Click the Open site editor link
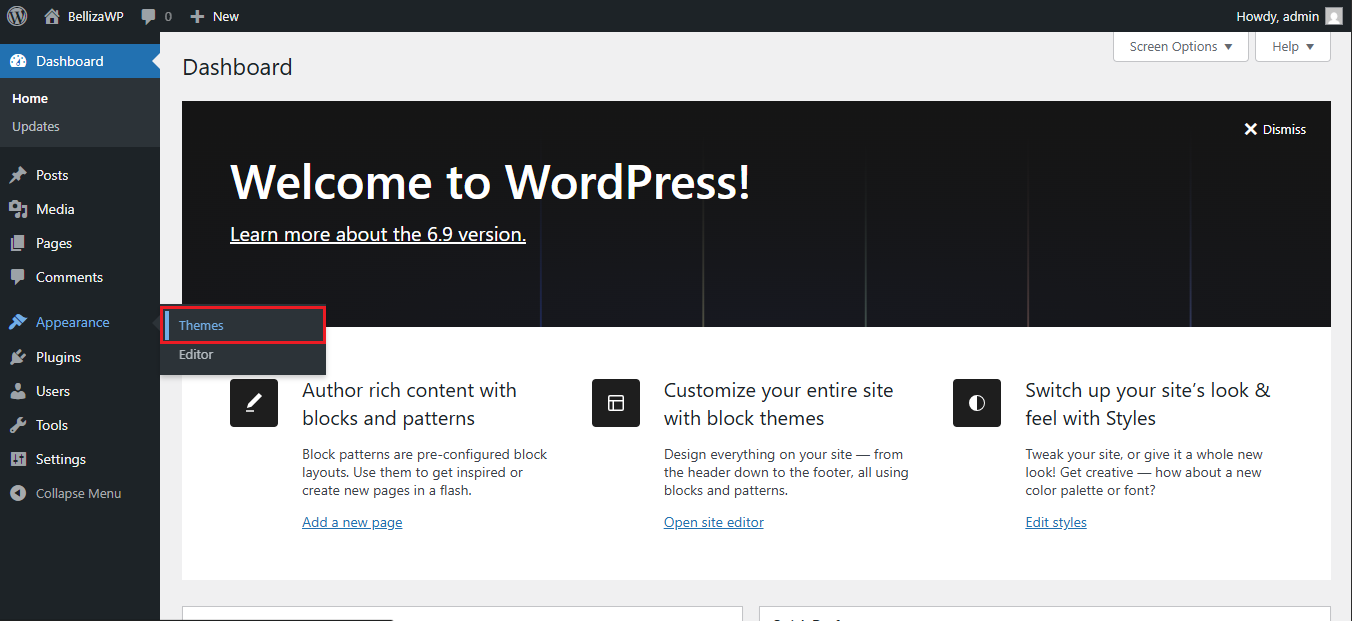1352x621 pixels. 713,522
